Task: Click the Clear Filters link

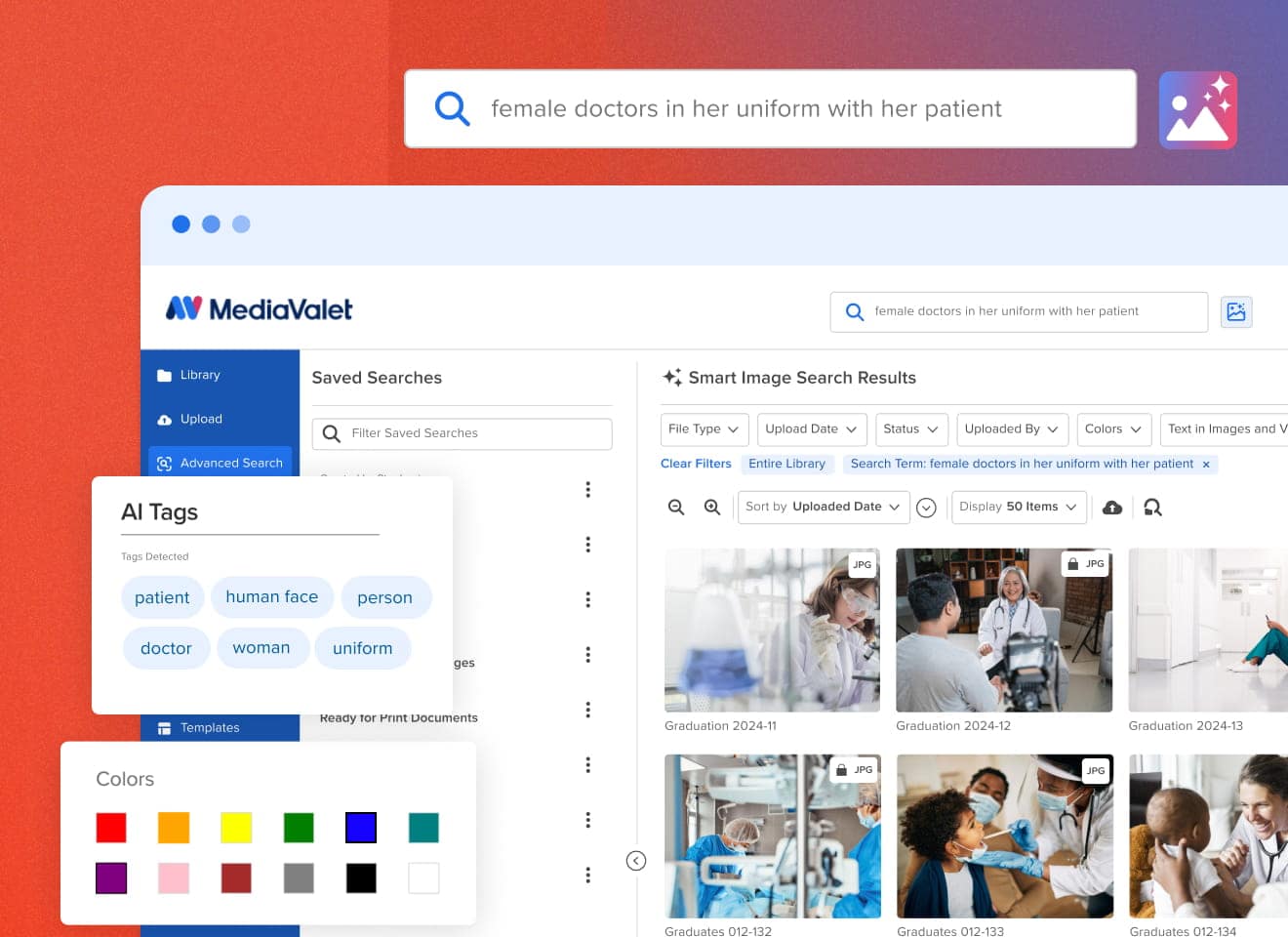Action: click(x=696, y=464)
